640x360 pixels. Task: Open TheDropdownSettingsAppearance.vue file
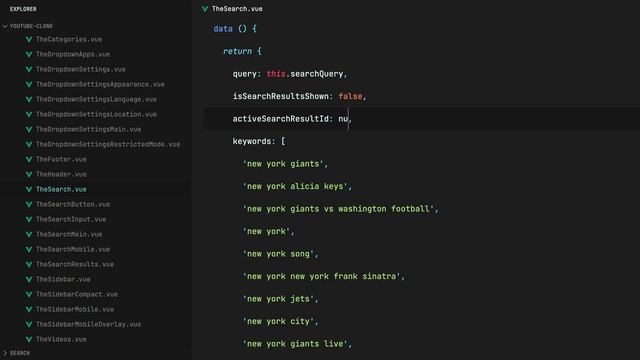pyautogui.click(x=100, y=84)
